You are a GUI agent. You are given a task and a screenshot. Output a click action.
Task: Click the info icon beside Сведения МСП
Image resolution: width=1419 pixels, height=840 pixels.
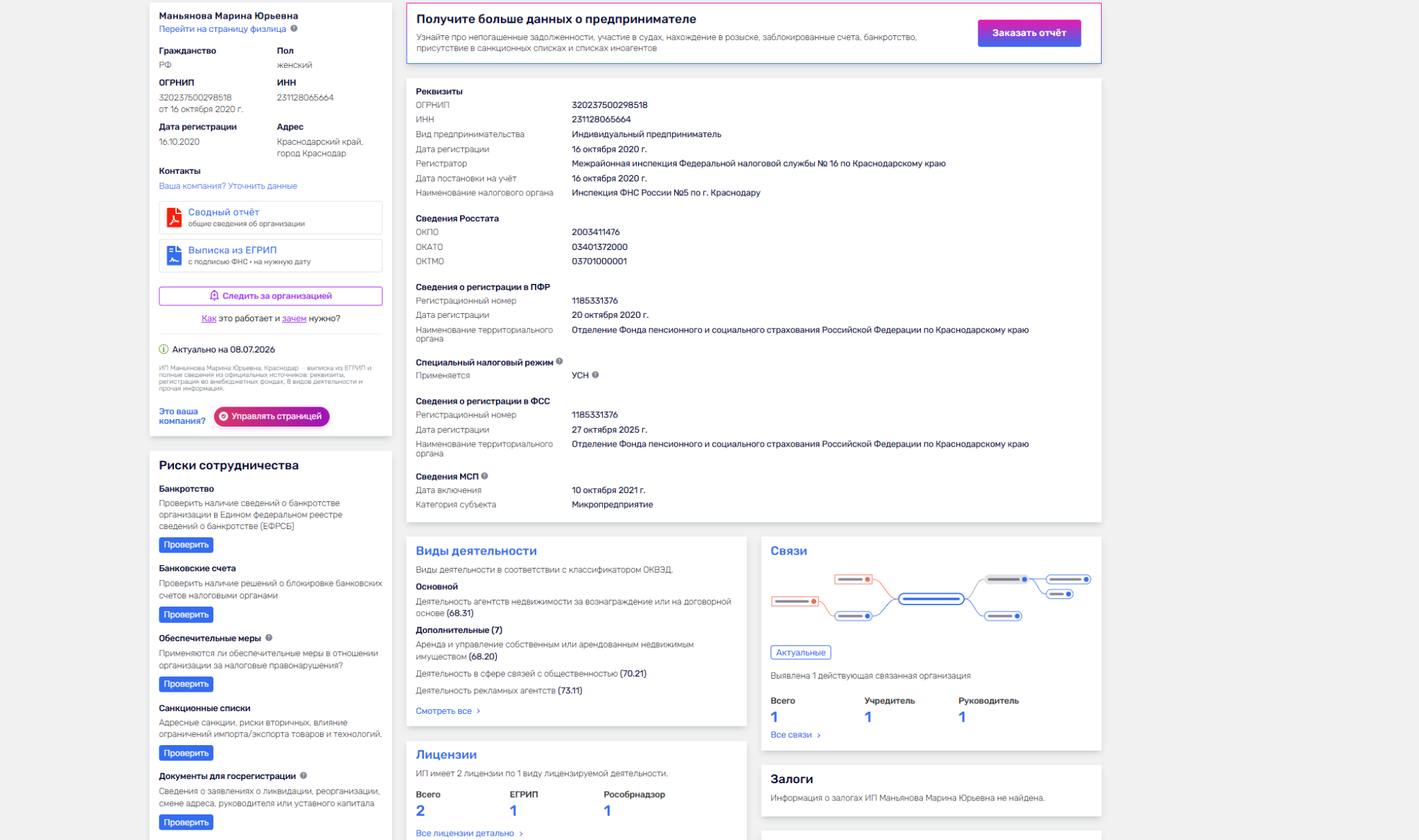click(484, 476)
